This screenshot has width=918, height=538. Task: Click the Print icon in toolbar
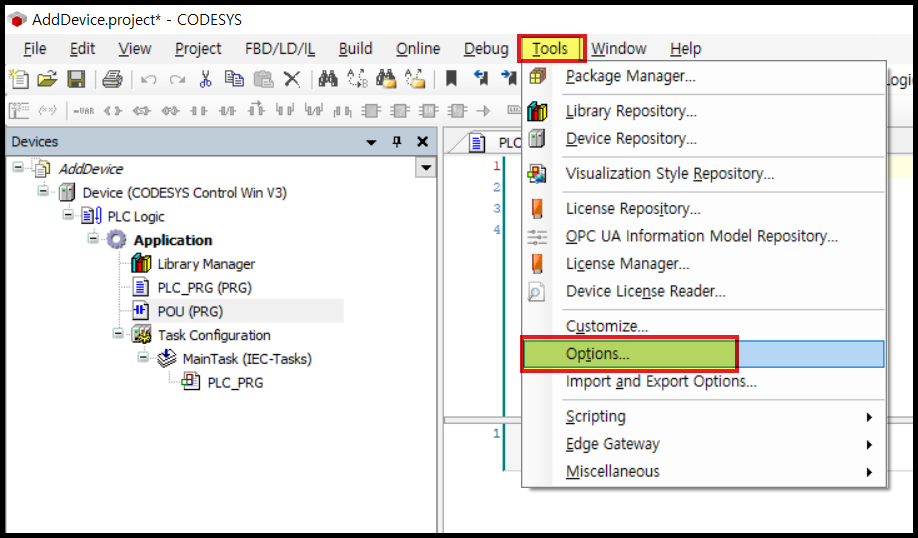click(x=112, y=78)
